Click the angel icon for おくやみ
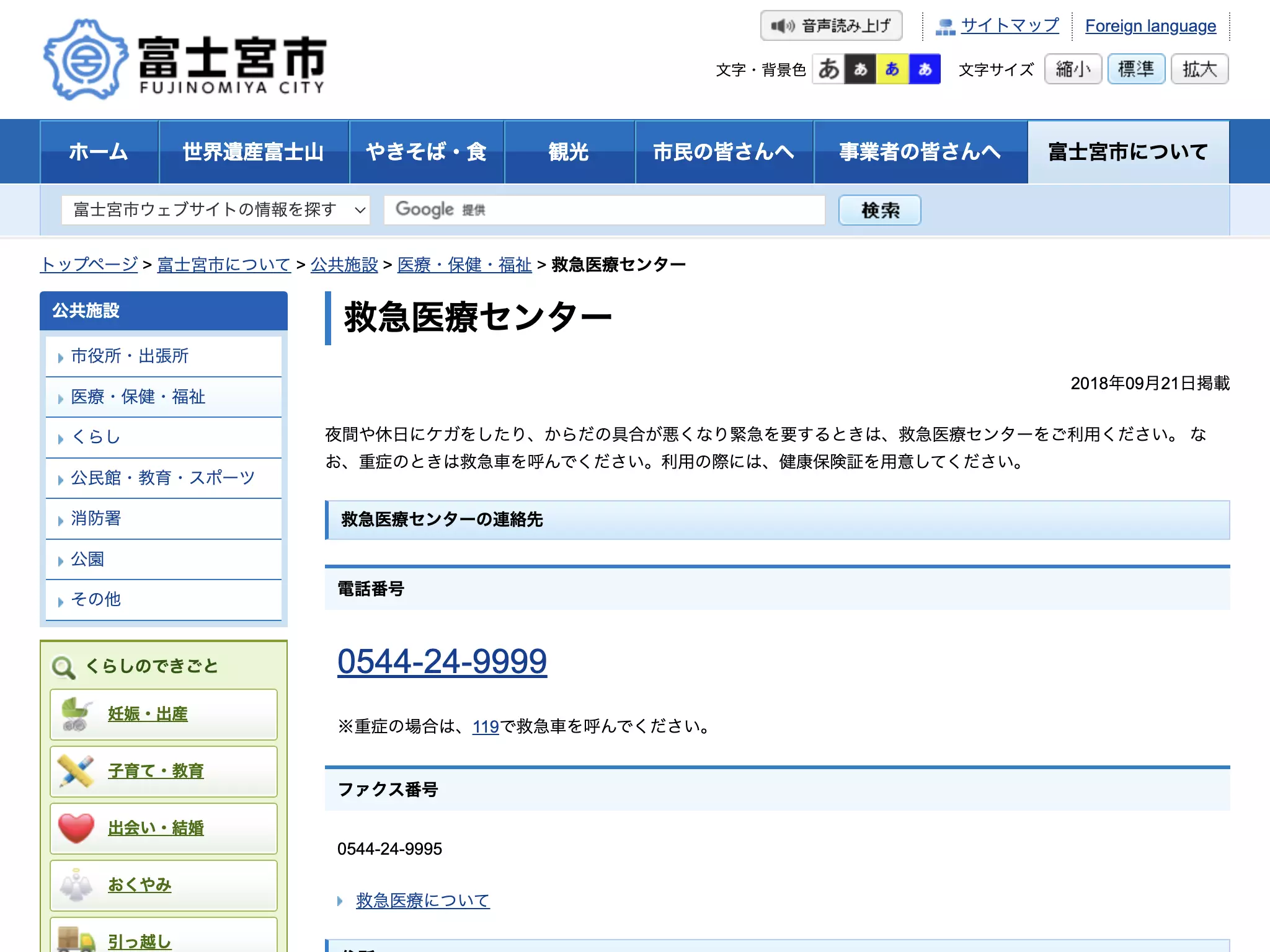Viewport: 1270px width, 952px height. click(76, 885)
